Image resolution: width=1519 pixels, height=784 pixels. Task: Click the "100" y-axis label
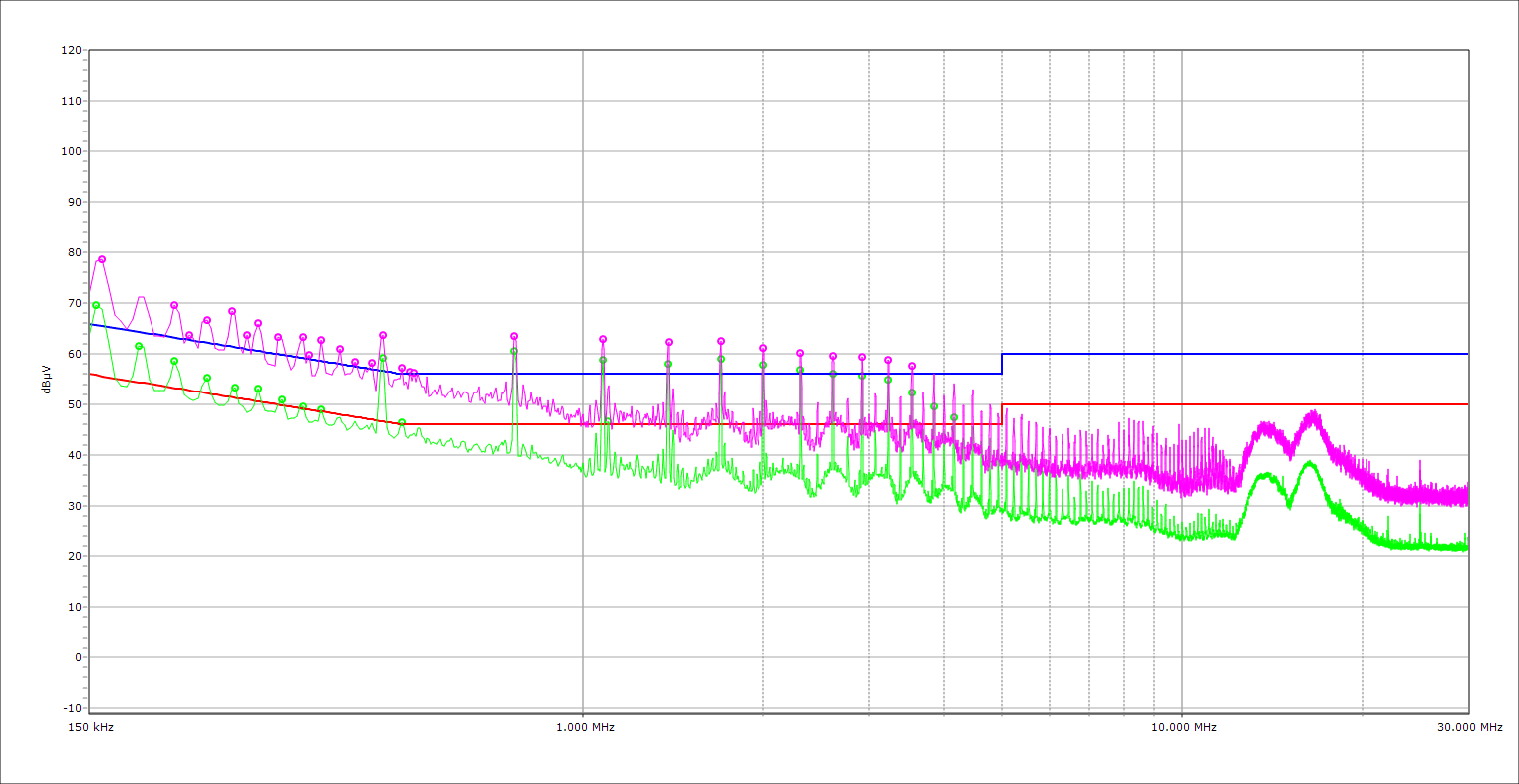point(71,151)
